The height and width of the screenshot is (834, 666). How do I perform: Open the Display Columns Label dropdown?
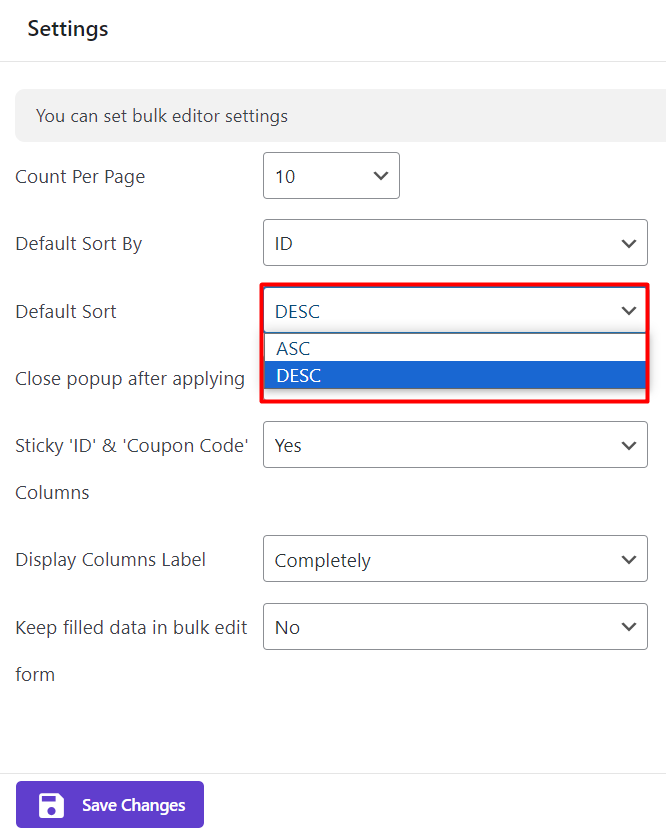point(454,560)
